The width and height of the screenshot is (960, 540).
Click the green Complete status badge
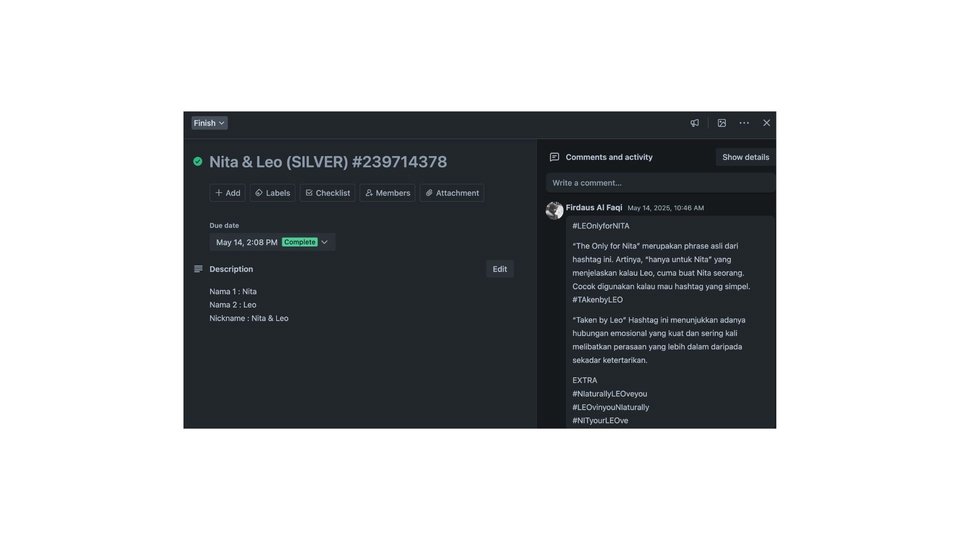(x=299, y=242)
